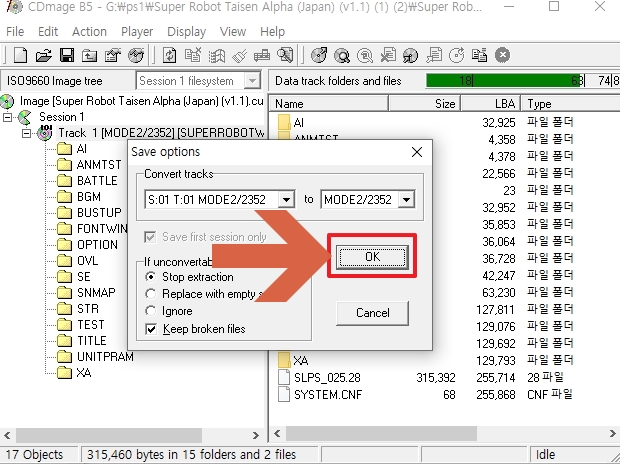
Task: Click the buildings-shaped toolbar icon
Action: pos(216,55)
